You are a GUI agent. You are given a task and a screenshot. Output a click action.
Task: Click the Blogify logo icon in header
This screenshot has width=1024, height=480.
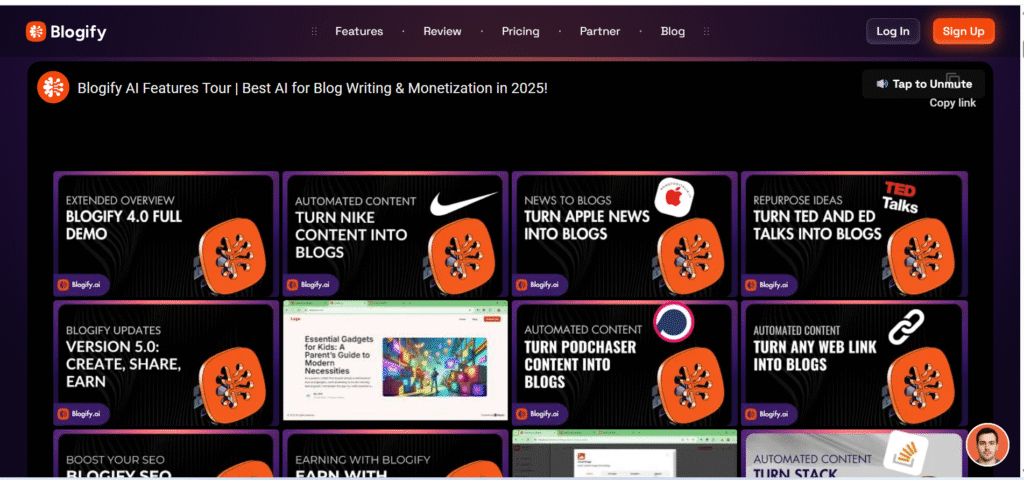click(37, 31)
